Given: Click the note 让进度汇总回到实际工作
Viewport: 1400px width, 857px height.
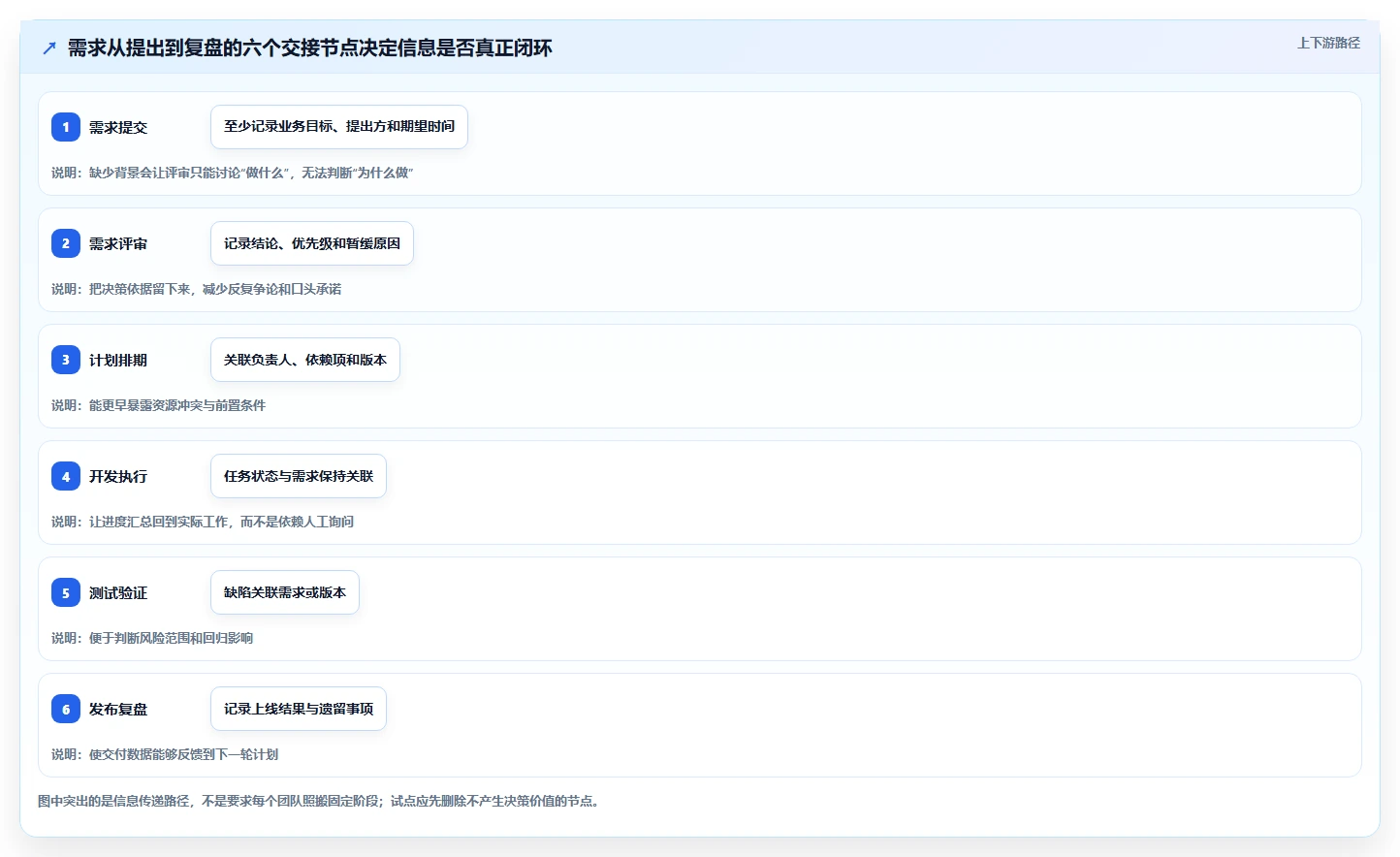Looking at the screenshot, I should 203,522.
